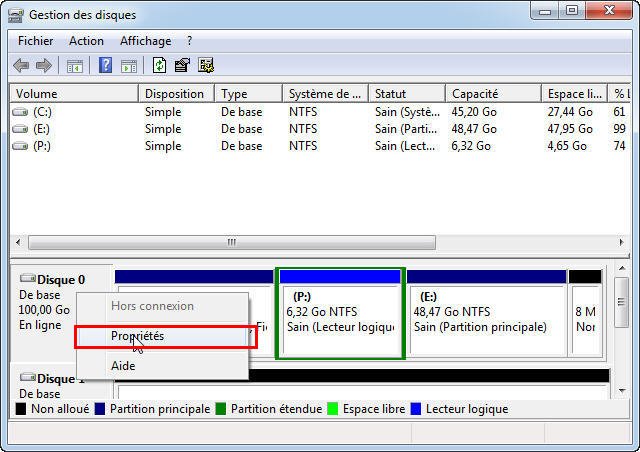Click the disk pane vertical scrollbar thumb
640x452 pixels.
point(621,302)
